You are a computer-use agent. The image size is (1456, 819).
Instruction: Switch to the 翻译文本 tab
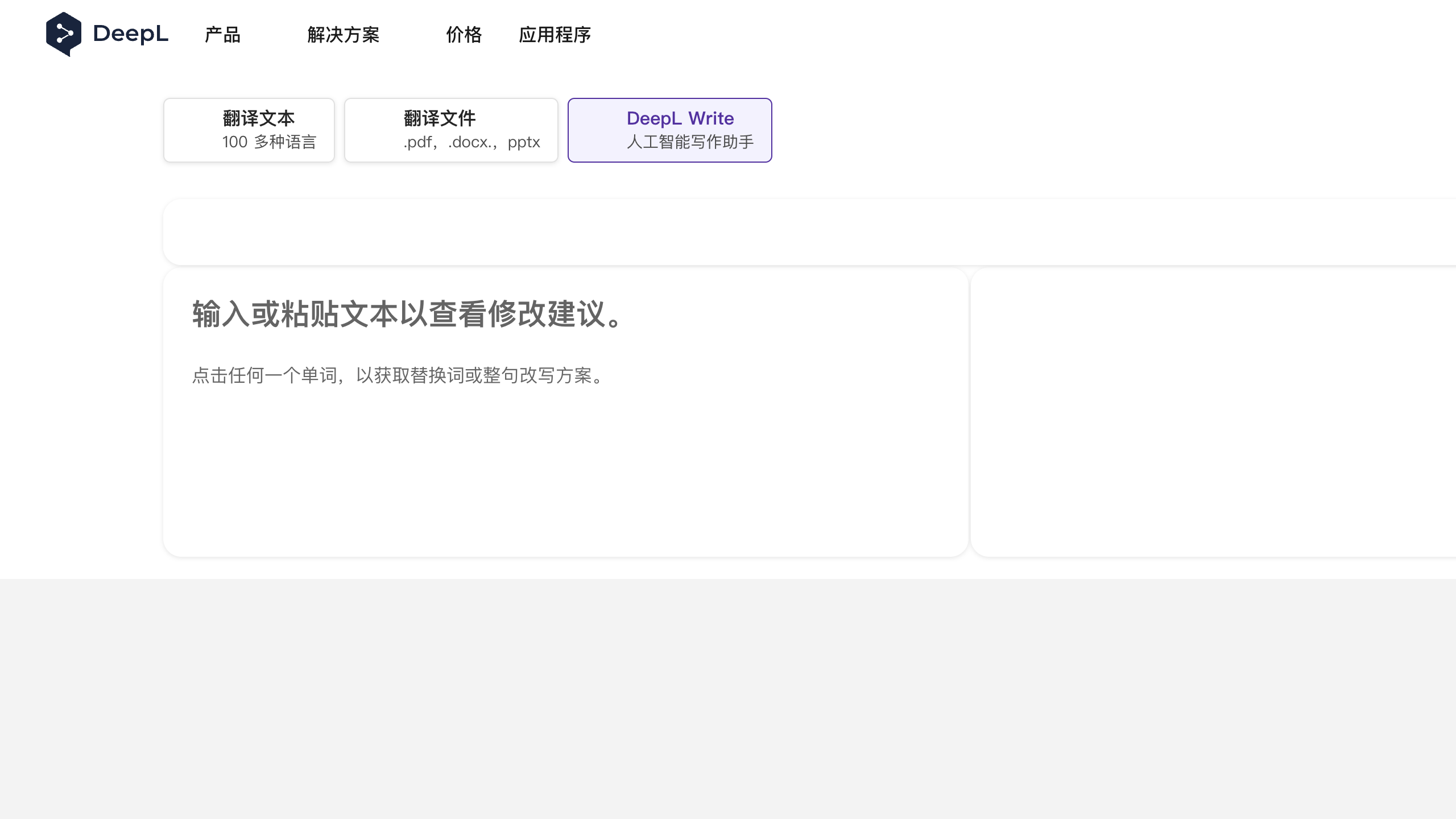pos(249,130)
